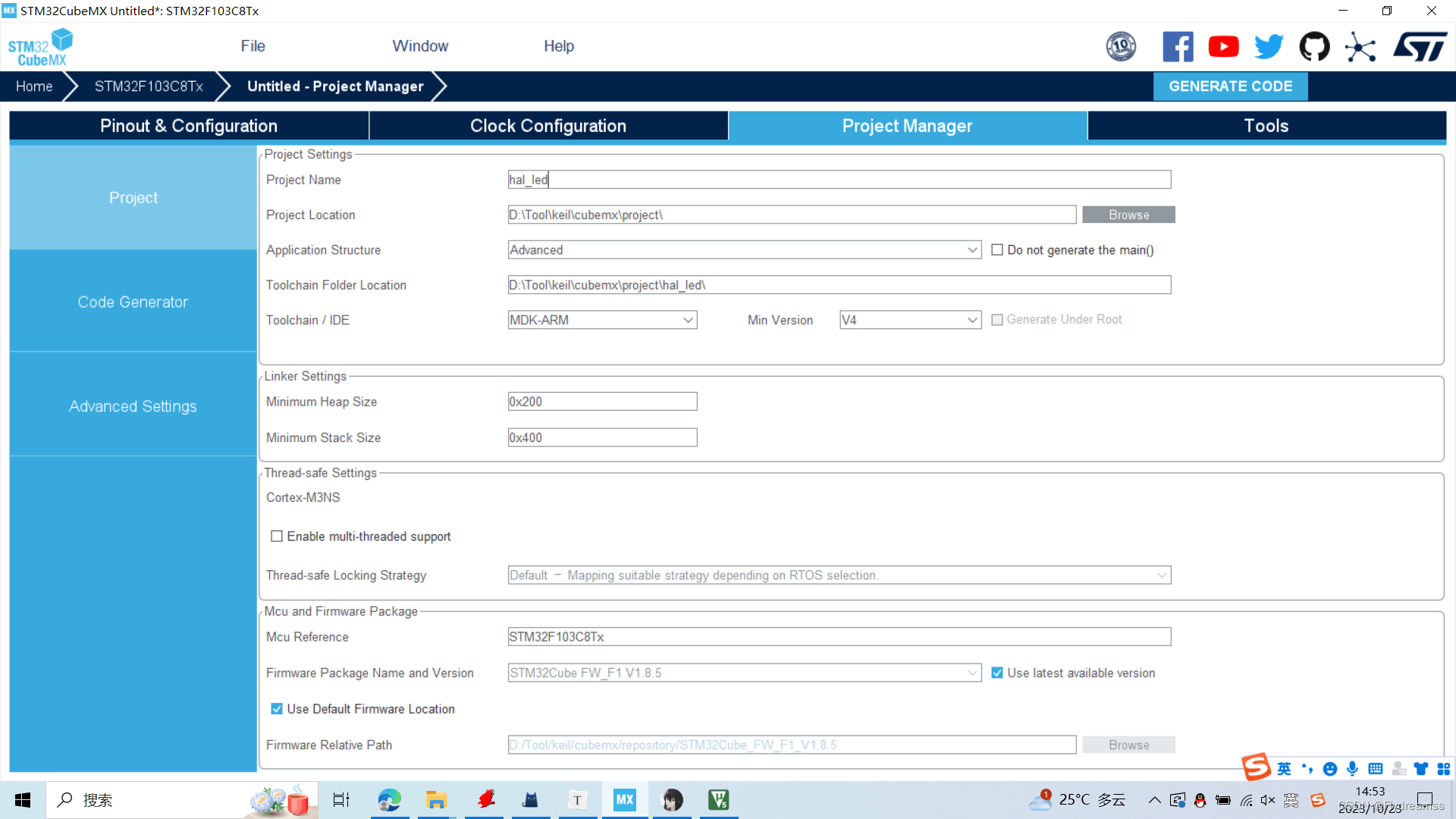Open the Code Generator side section
The height and width of the screenshot is (819, 1456).
click(133, 302)
